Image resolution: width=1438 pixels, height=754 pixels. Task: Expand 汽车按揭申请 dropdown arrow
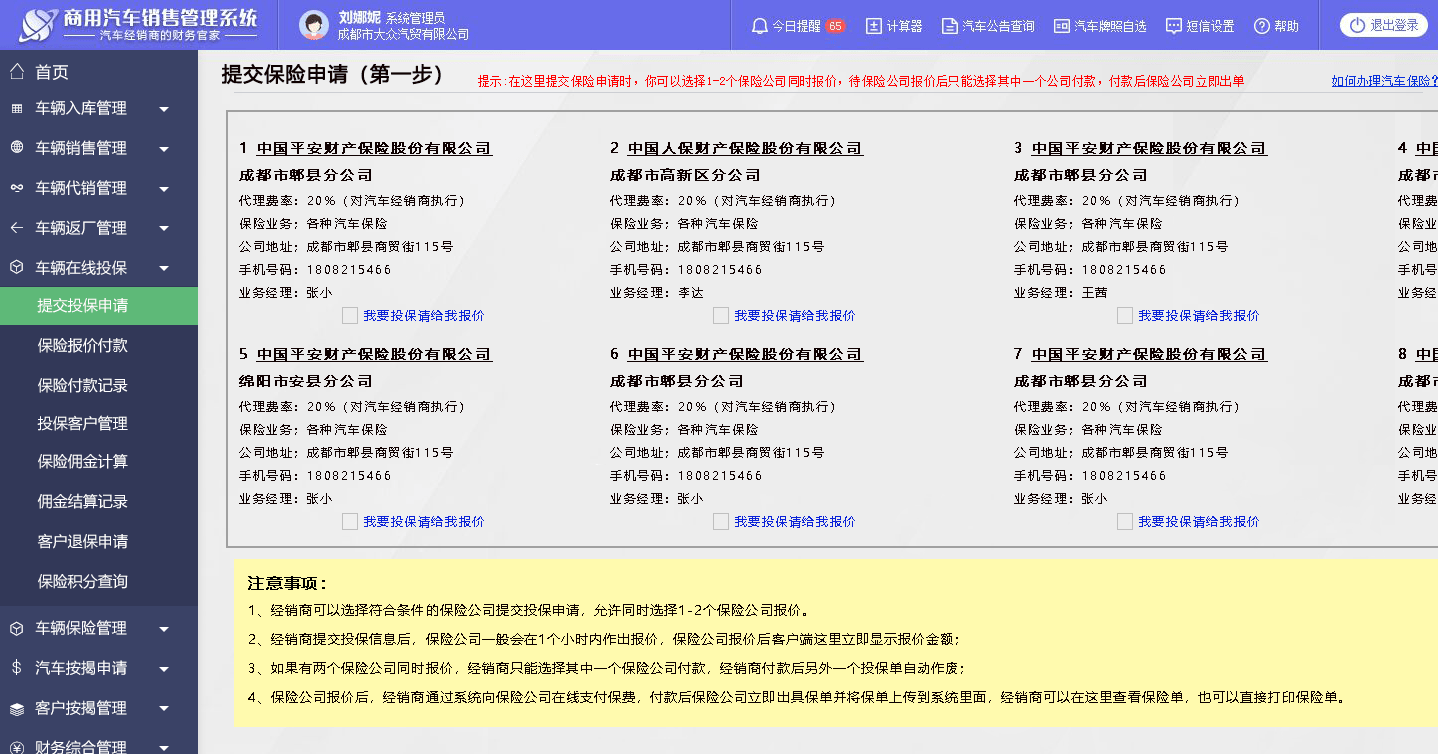164,669
